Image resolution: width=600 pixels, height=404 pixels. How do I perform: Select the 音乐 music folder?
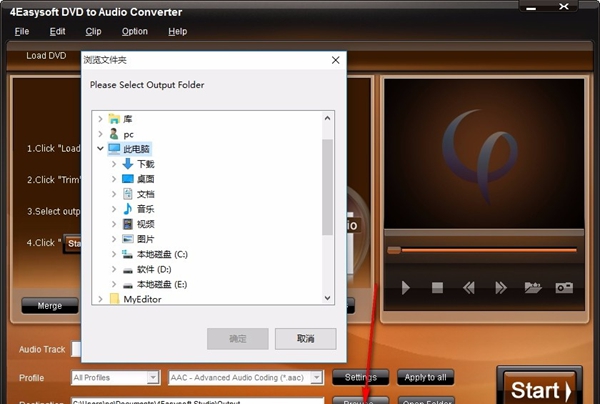pyautogui.click(x=139, y=209)
